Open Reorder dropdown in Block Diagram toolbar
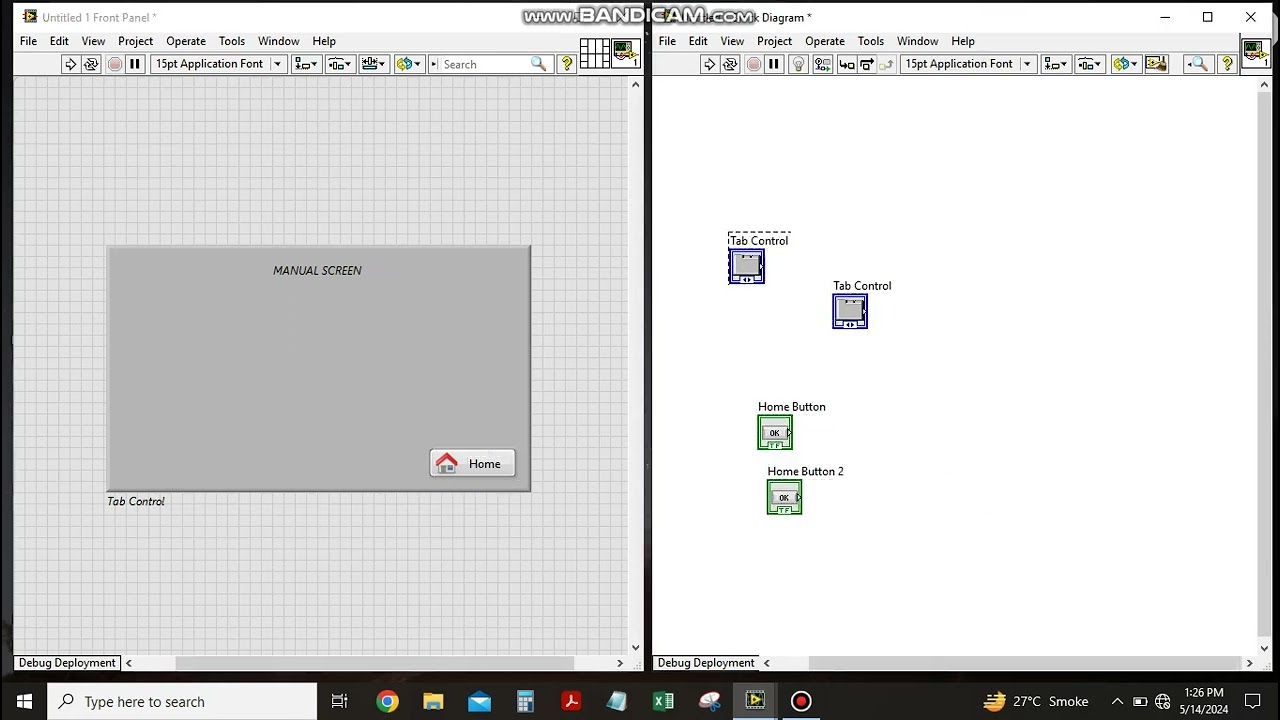The image size is (1280, 720). click(x=1125, y=64)
